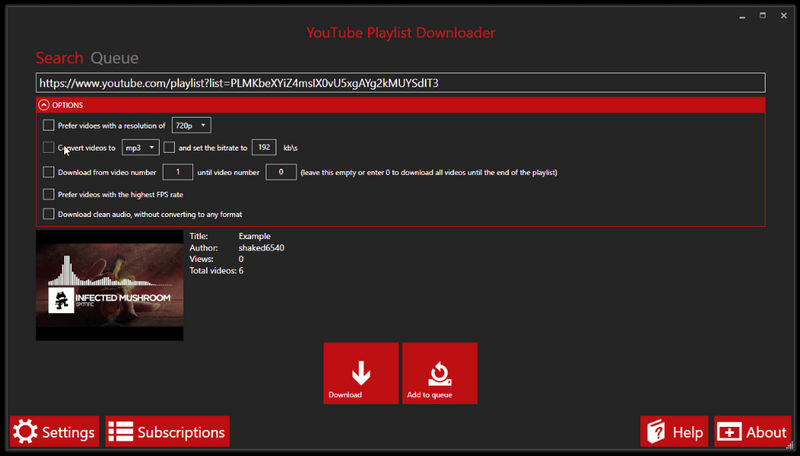Click the Add to queue button
This screenshot has height=456, width=800.
tap(440, 373)
